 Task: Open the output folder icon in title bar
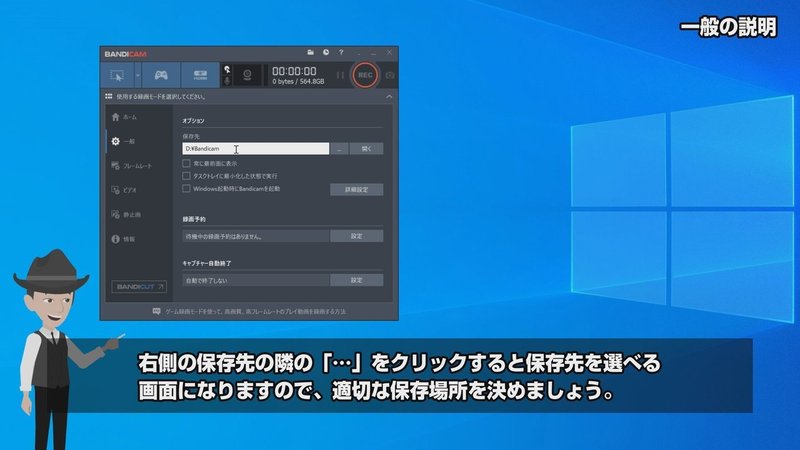310,53
